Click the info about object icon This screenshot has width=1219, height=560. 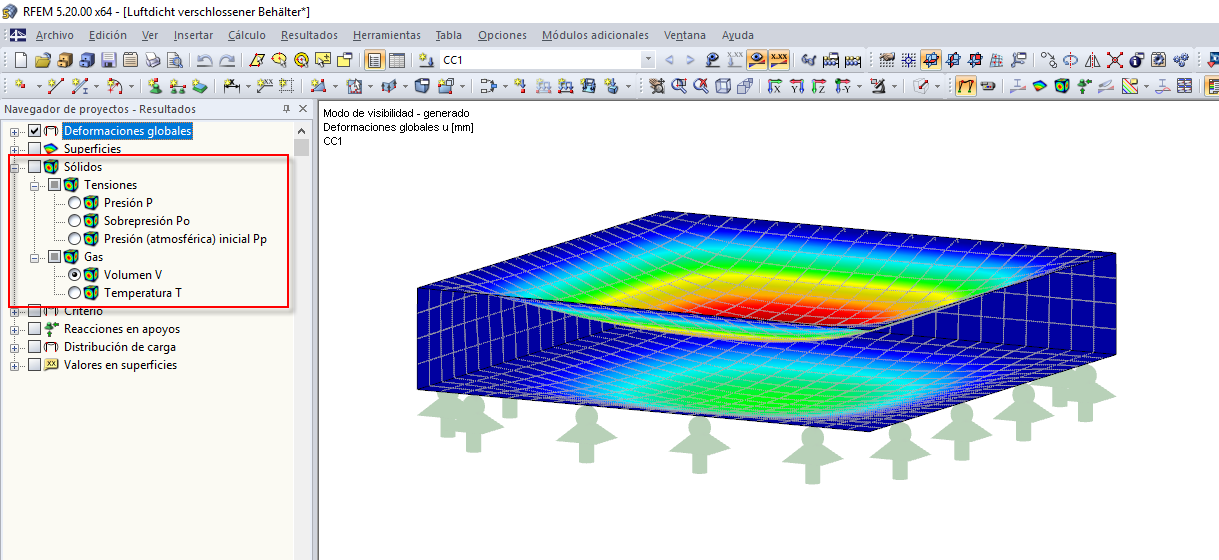click(x=1137, y=60)
